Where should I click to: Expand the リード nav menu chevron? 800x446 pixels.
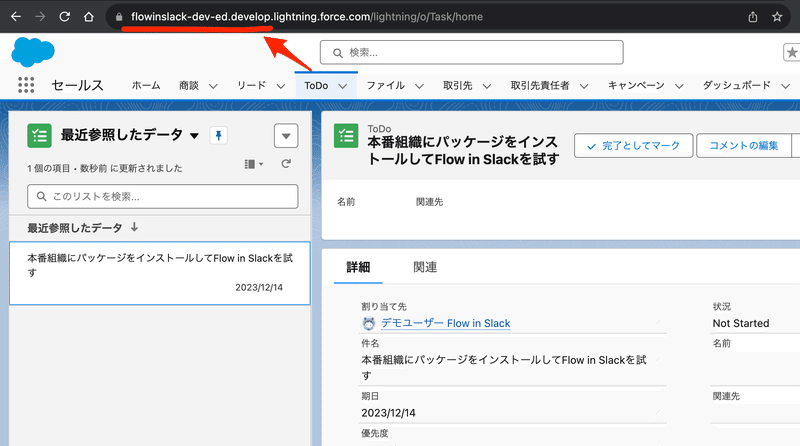pyautogui.click(x=281, y=86)
